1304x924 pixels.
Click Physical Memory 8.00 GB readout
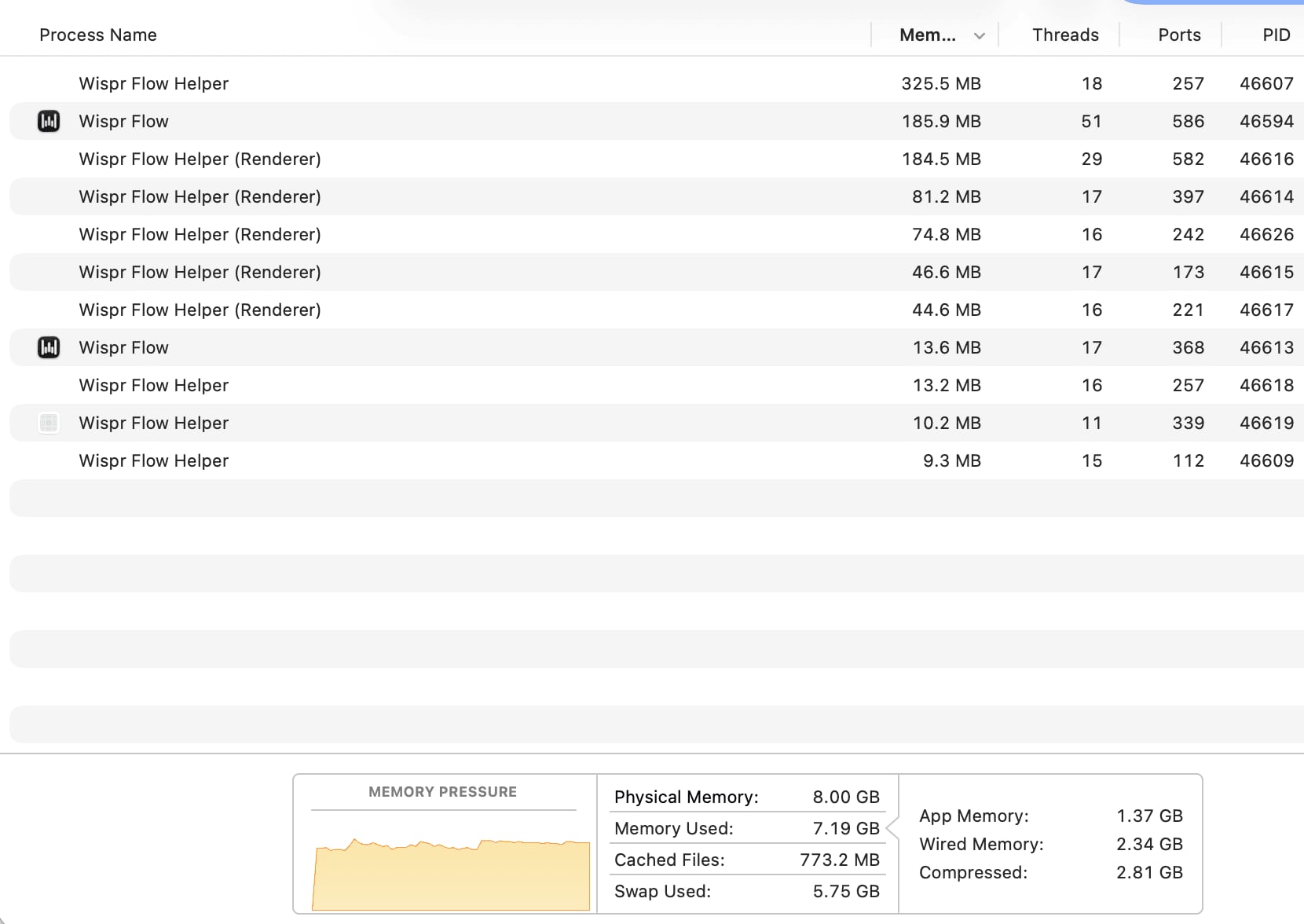(x=747, y=797)
